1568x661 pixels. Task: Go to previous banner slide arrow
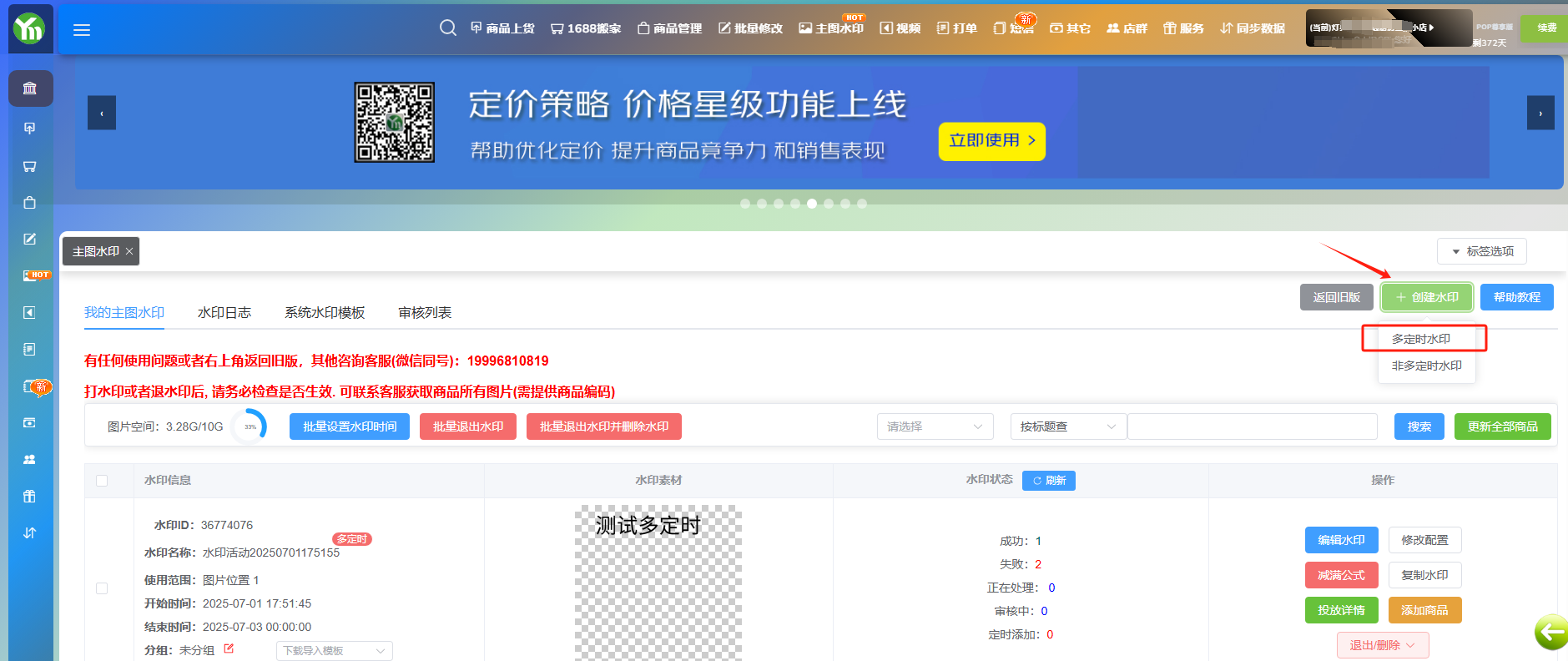(102, 113)
